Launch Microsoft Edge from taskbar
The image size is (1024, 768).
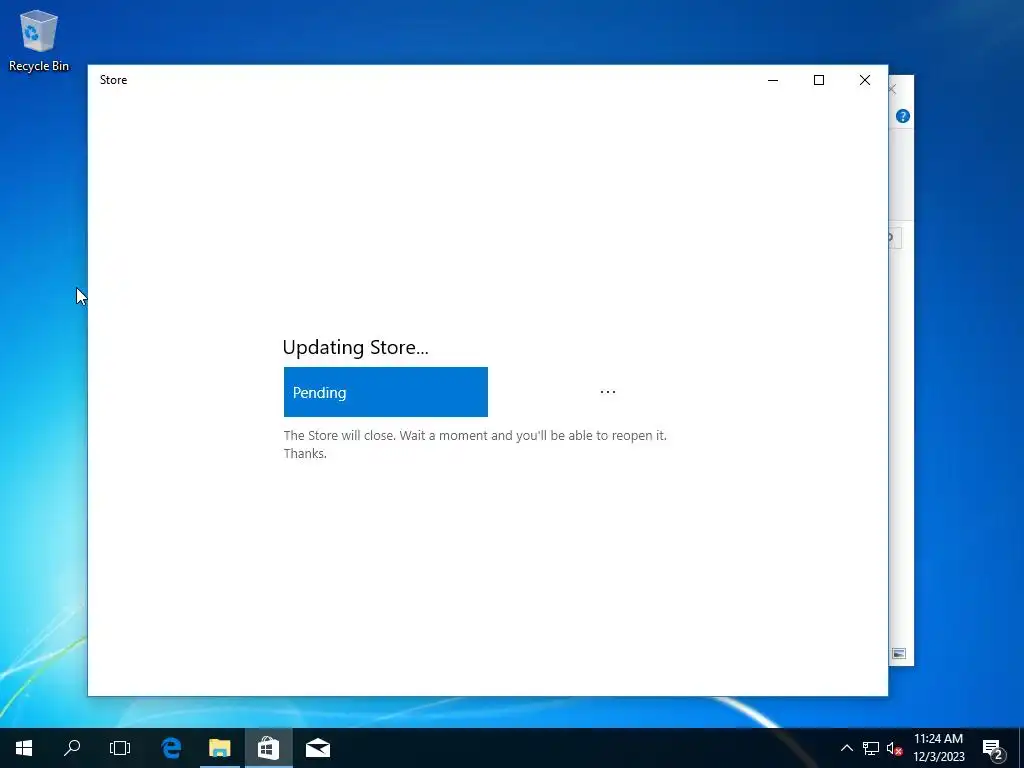point(171,748)
